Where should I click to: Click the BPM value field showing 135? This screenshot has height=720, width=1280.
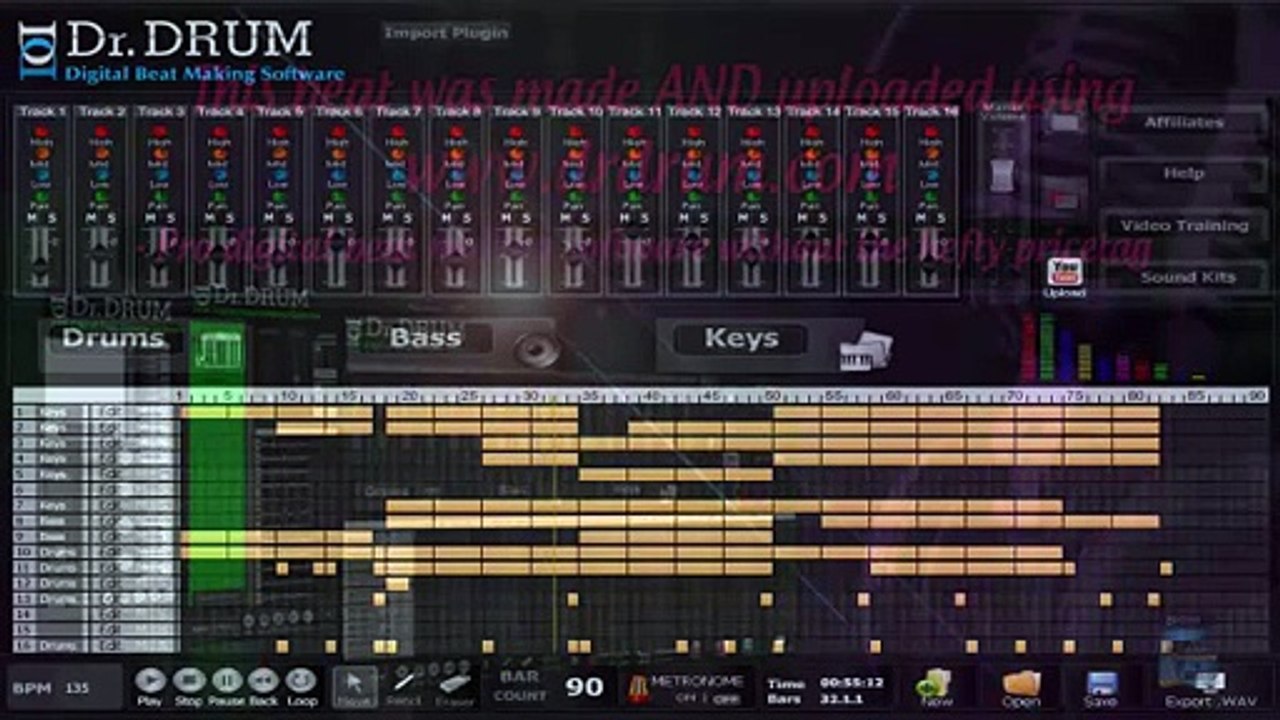(79, 687)
